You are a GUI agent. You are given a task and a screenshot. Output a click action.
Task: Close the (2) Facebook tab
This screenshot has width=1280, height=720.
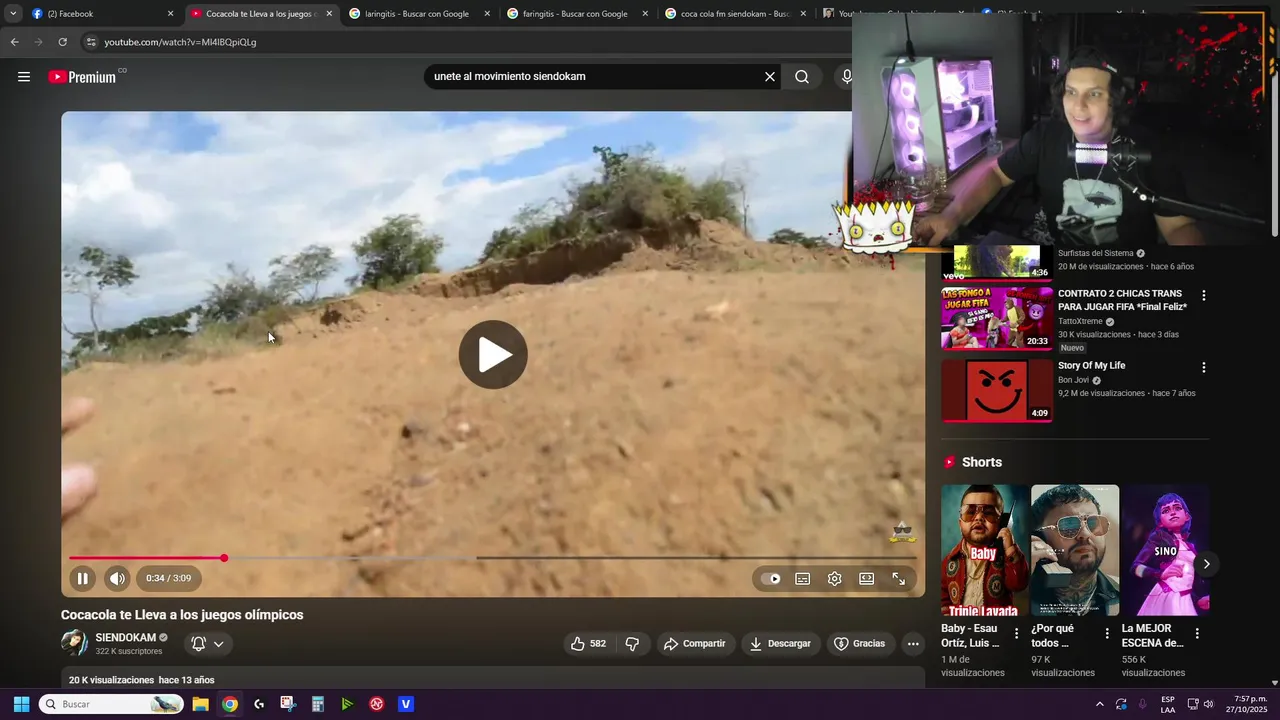(x=170, y=14)
